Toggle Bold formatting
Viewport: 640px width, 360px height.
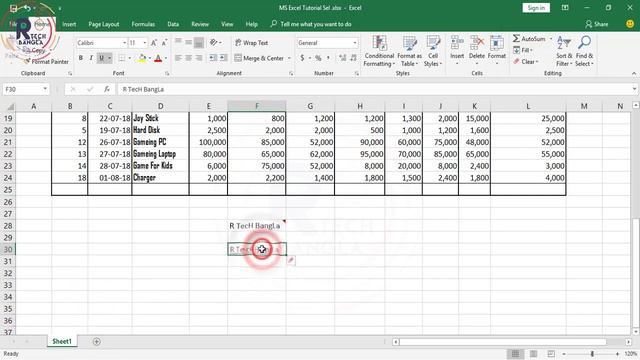[81, 58]
